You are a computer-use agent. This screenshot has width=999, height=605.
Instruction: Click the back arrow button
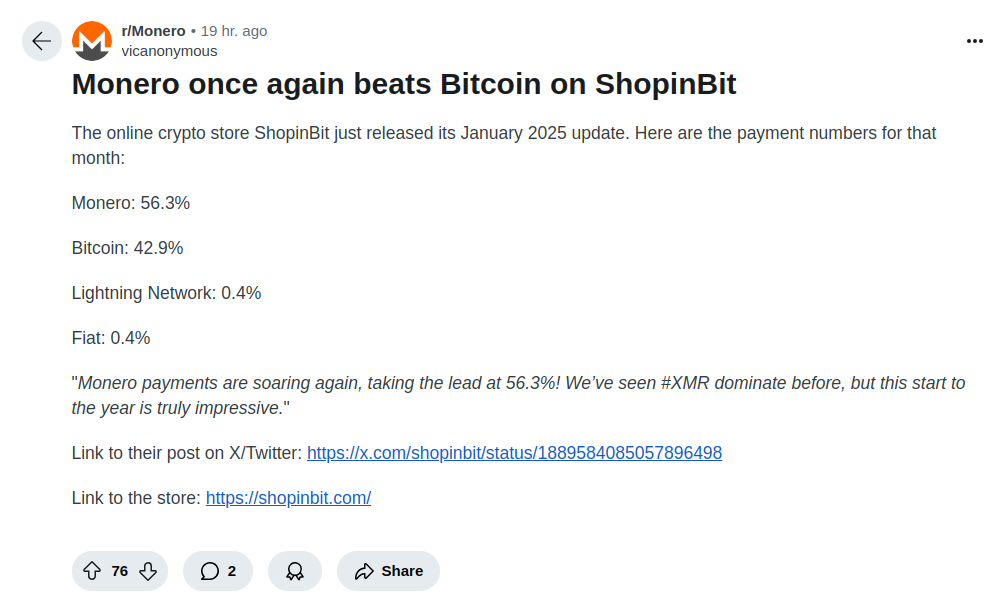coord(41,41)
